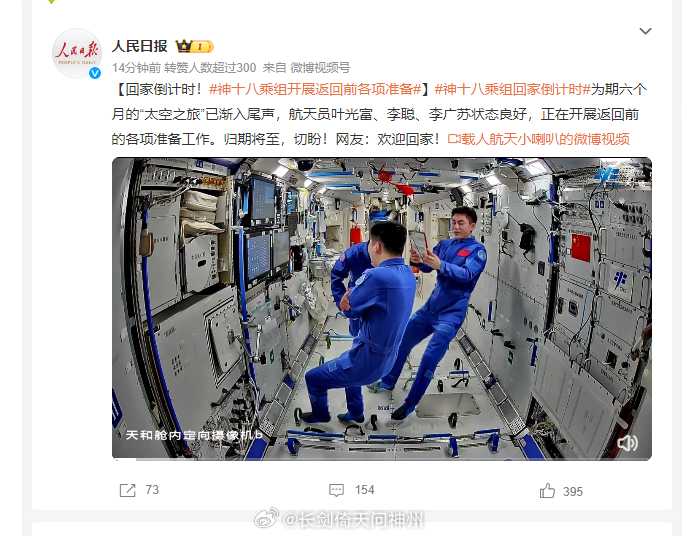Viewport: 682px width, 536px height.
Task: Like the post via thumbs-up icon
Action: [x=547, y=491]
